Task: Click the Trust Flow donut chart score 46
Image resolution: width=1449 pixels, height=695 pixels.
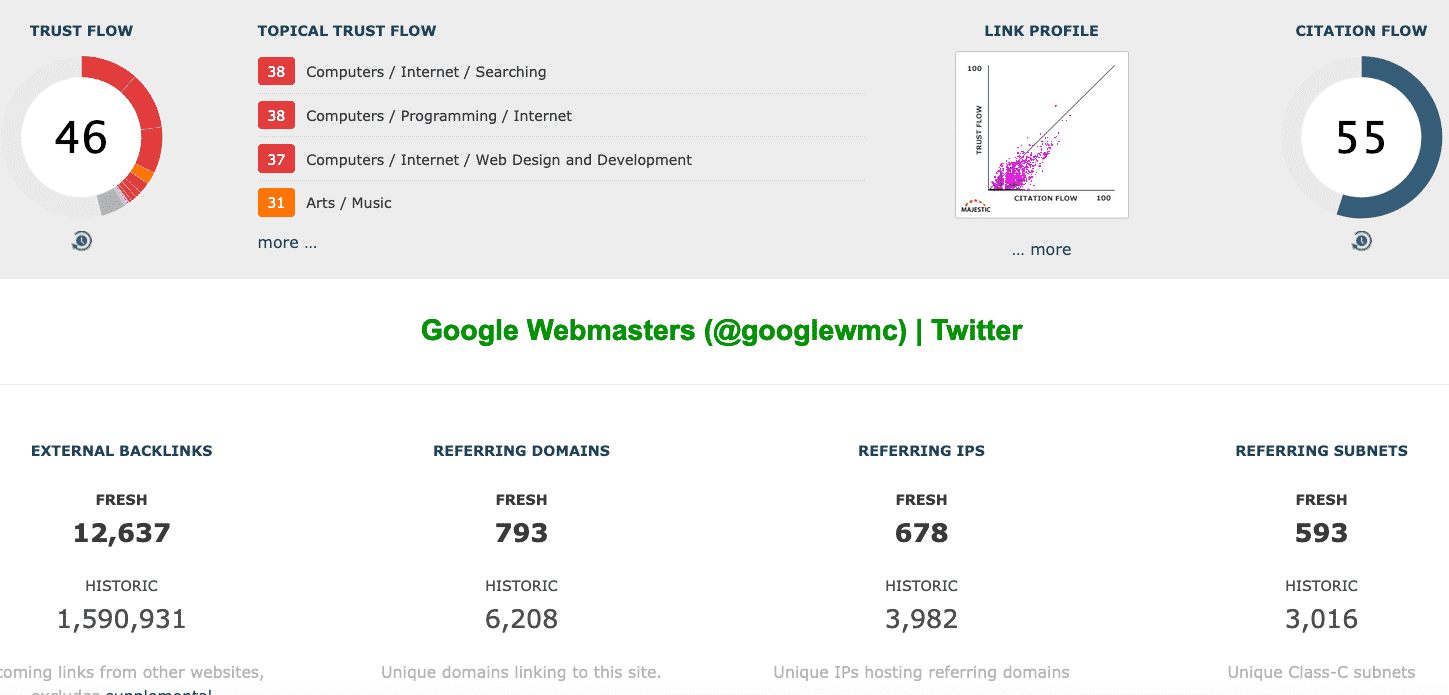Action: pos(81,137)
